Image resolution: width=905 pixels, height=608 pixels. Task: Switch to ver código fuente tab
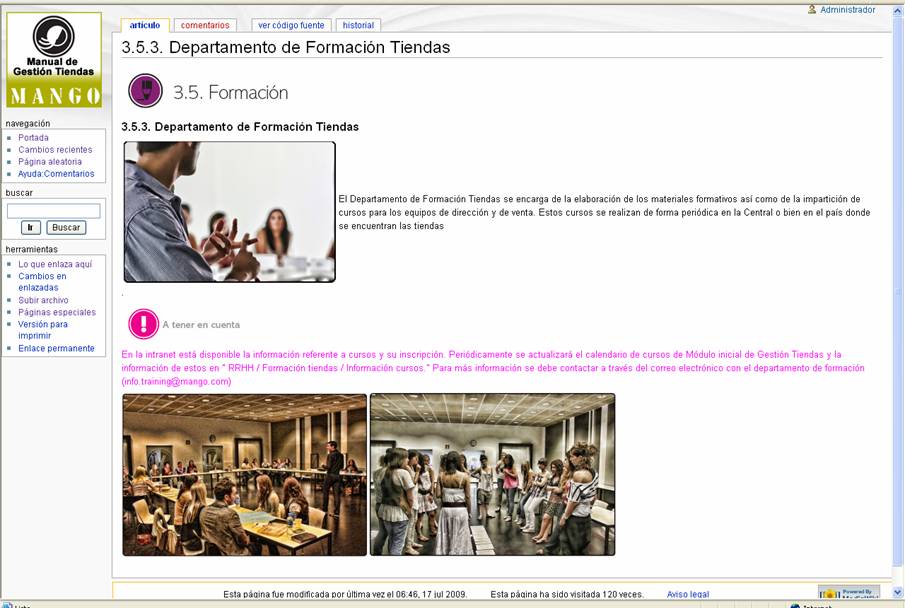pos(291,25)
